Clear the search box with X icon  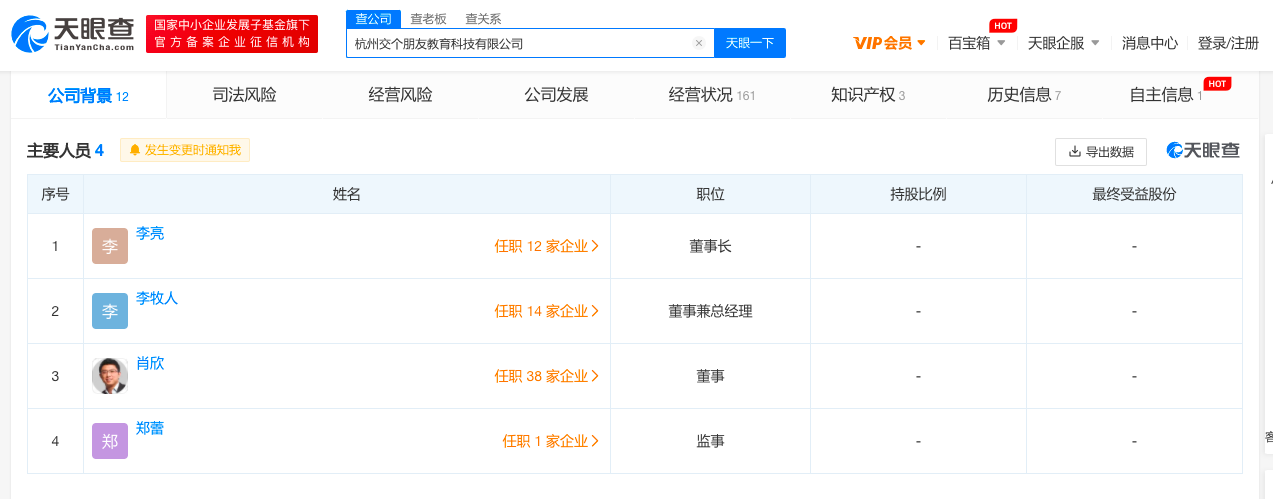[699, 43]
